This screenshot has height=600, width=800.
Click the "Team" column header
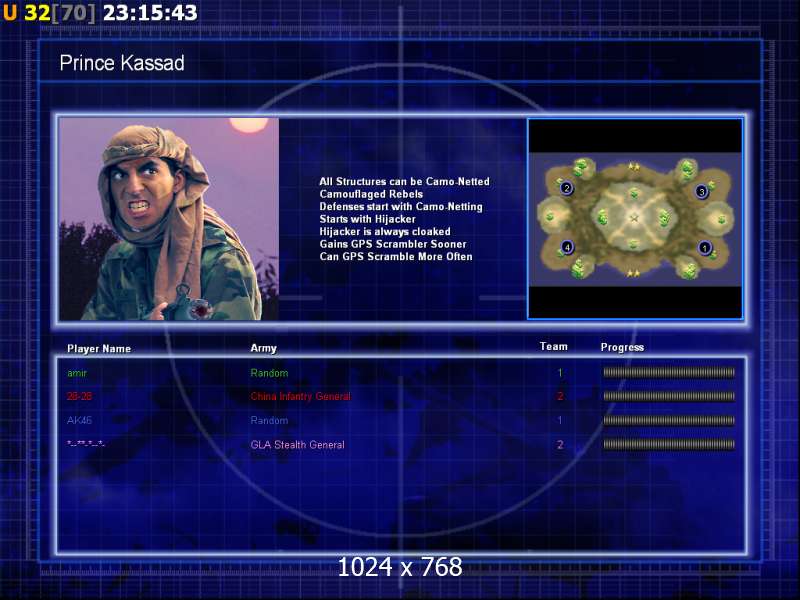tap(554, 346)
